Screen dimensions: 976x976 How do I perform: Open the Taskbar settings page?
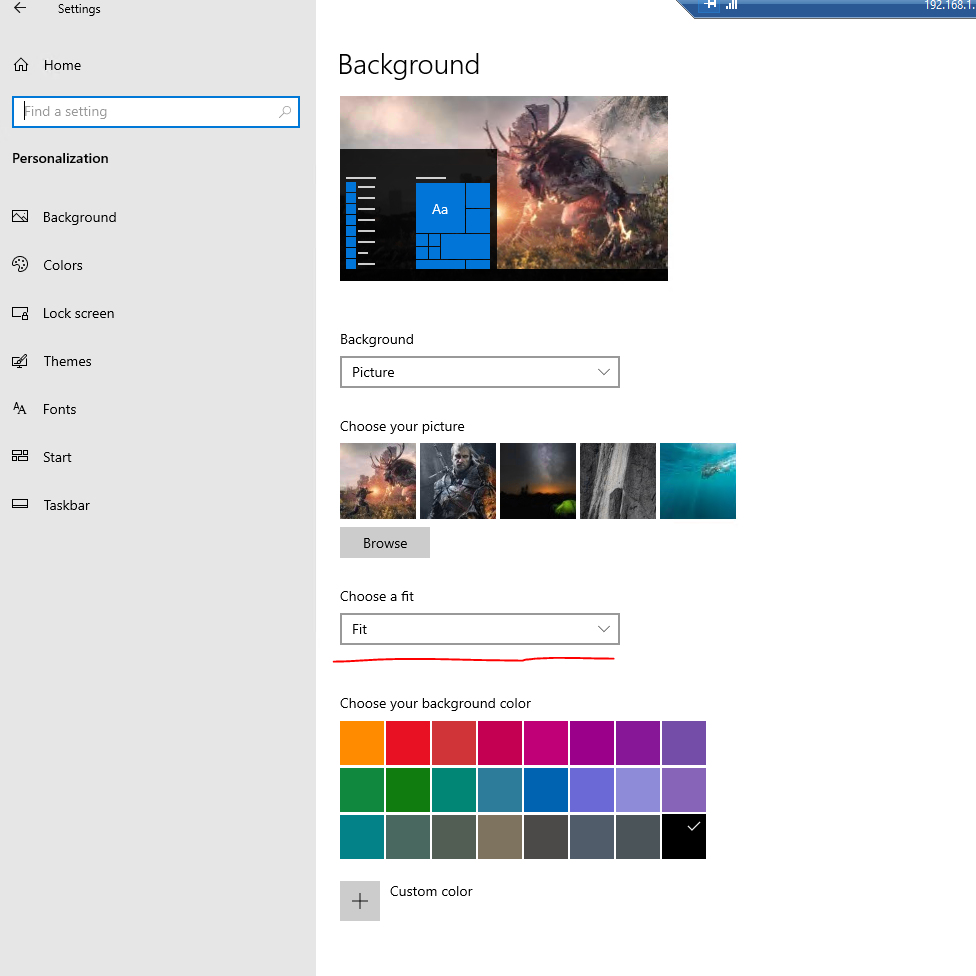(67, 505)
